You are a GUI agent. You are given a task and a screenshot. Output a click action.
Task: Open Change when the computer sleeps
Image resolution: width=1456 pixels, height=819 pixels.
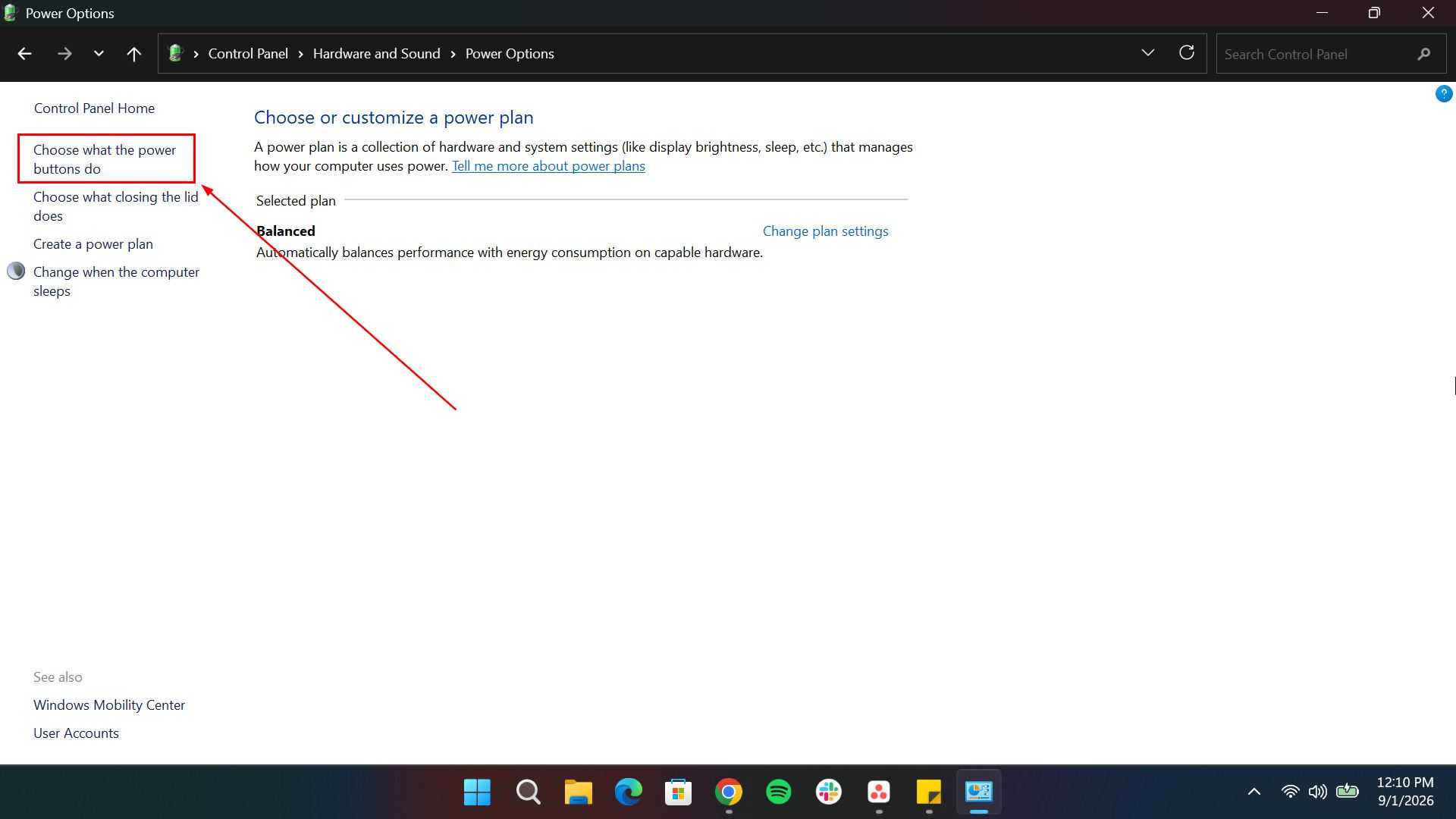pos(116,281)
